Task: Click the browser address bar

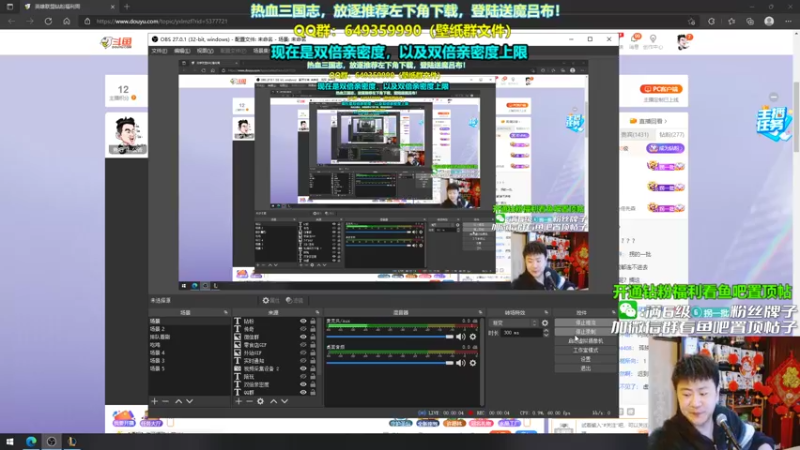Action: (x=390, y=21)
